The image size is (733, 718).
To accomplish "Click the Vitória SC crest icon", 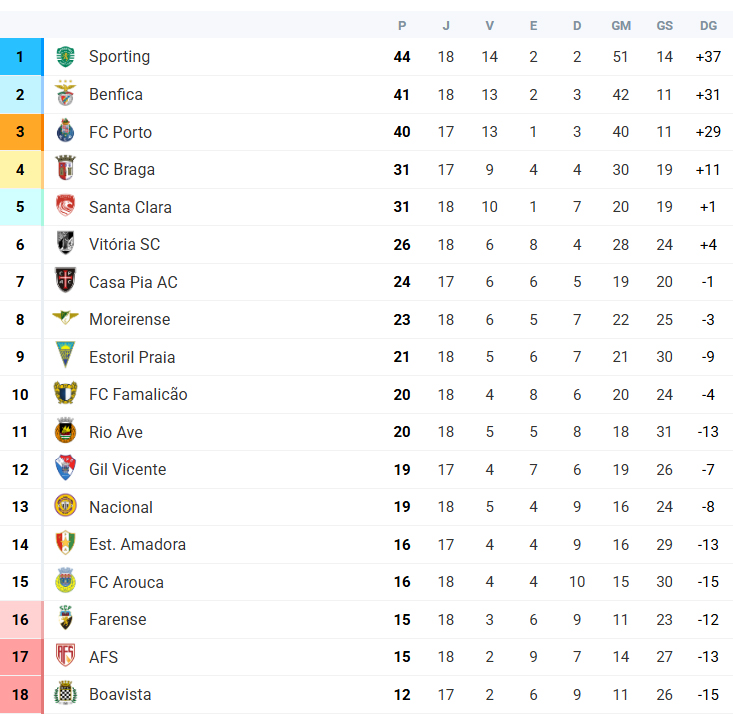I will [65, 244].
